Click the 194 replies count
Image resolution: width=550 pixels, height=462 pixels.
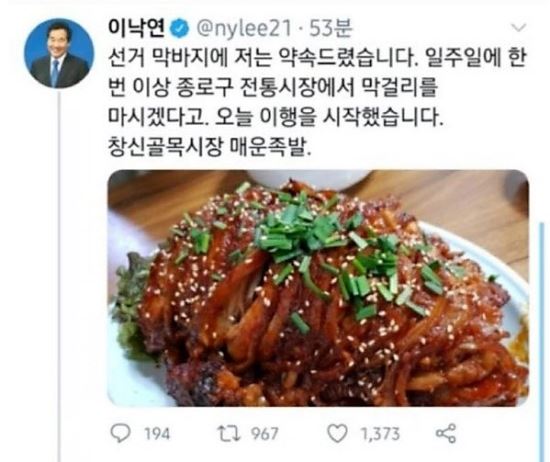(157, 434)
